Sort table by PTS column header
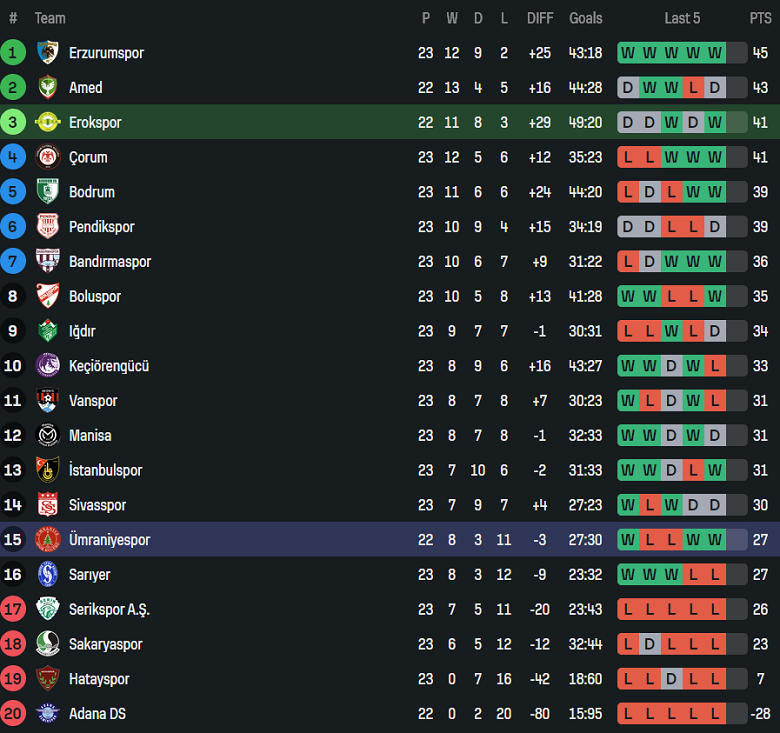The height and width of the screenshot is (733, 780). pyautogui.click(x=760, y=18)
